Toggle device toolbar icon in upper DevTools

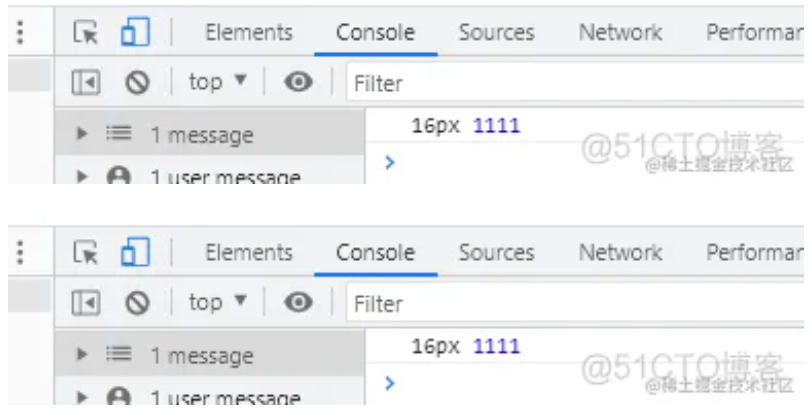tap(136, 32)
